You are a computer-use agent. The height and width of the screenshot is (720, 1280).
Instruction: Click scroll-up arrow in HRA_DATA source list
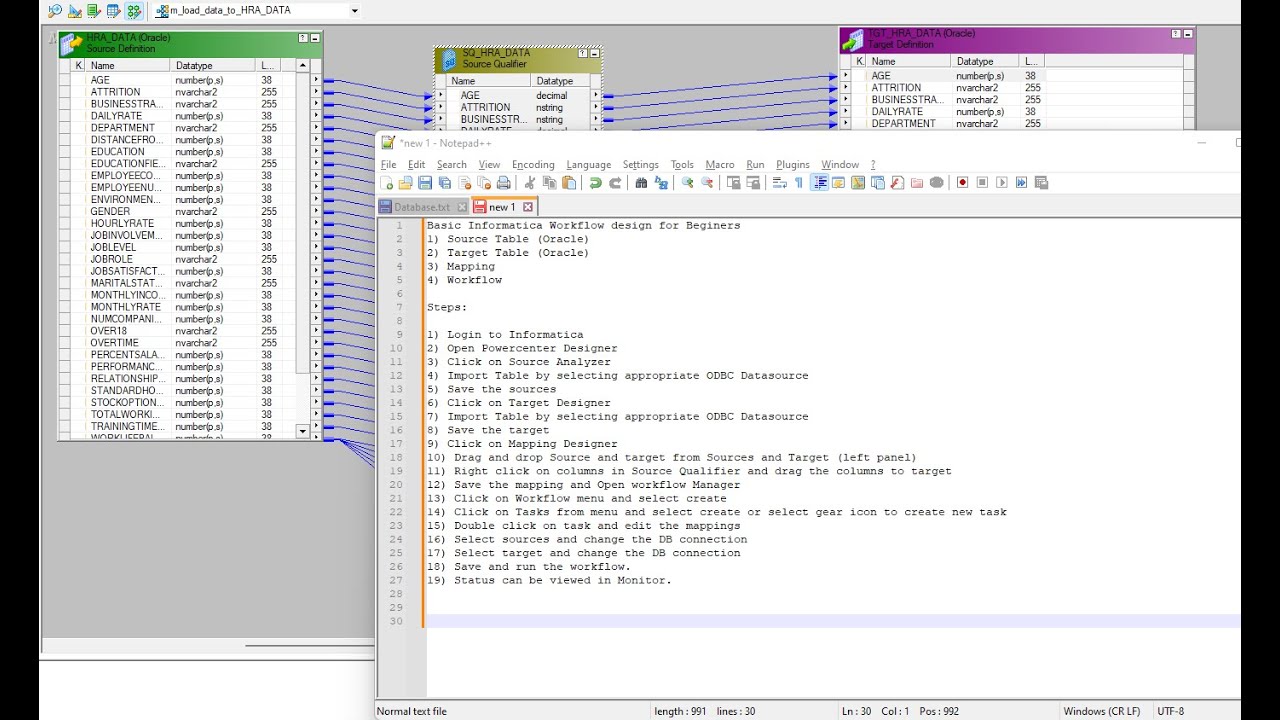[303, 66]
